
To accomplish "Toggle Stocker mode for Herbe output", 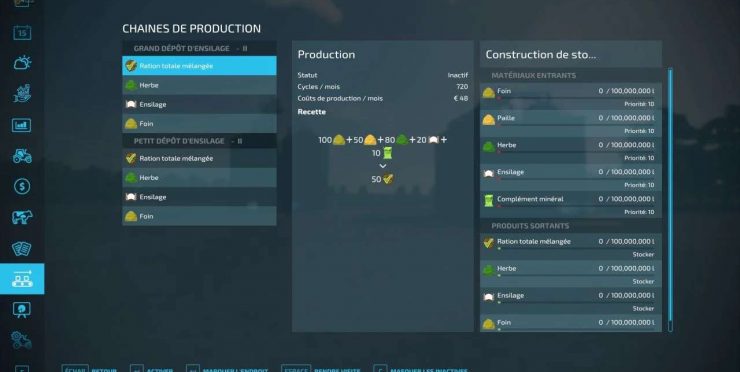I will point(643,281).
